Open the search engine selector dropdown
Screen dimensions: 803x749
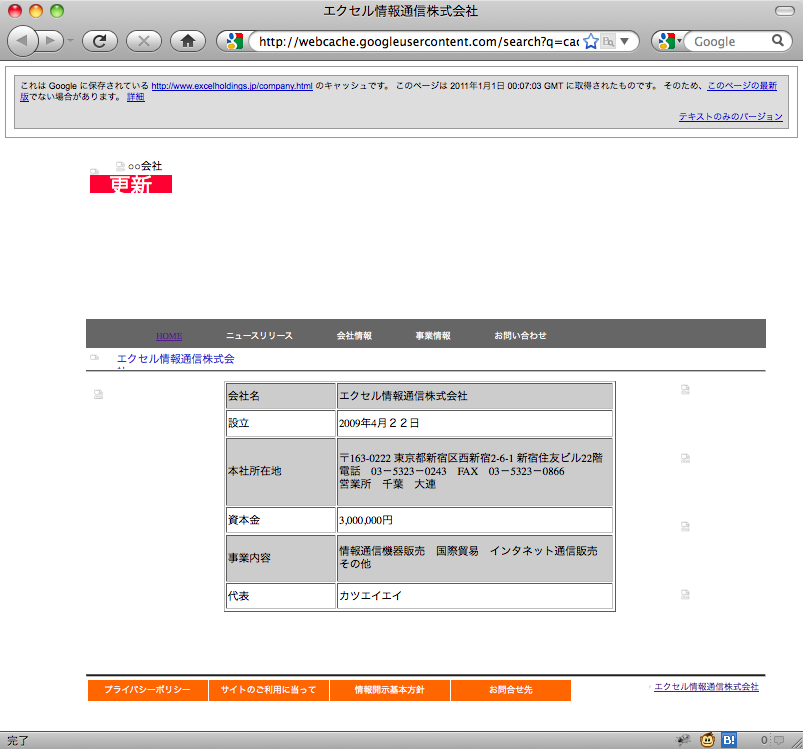coord(670,41)
